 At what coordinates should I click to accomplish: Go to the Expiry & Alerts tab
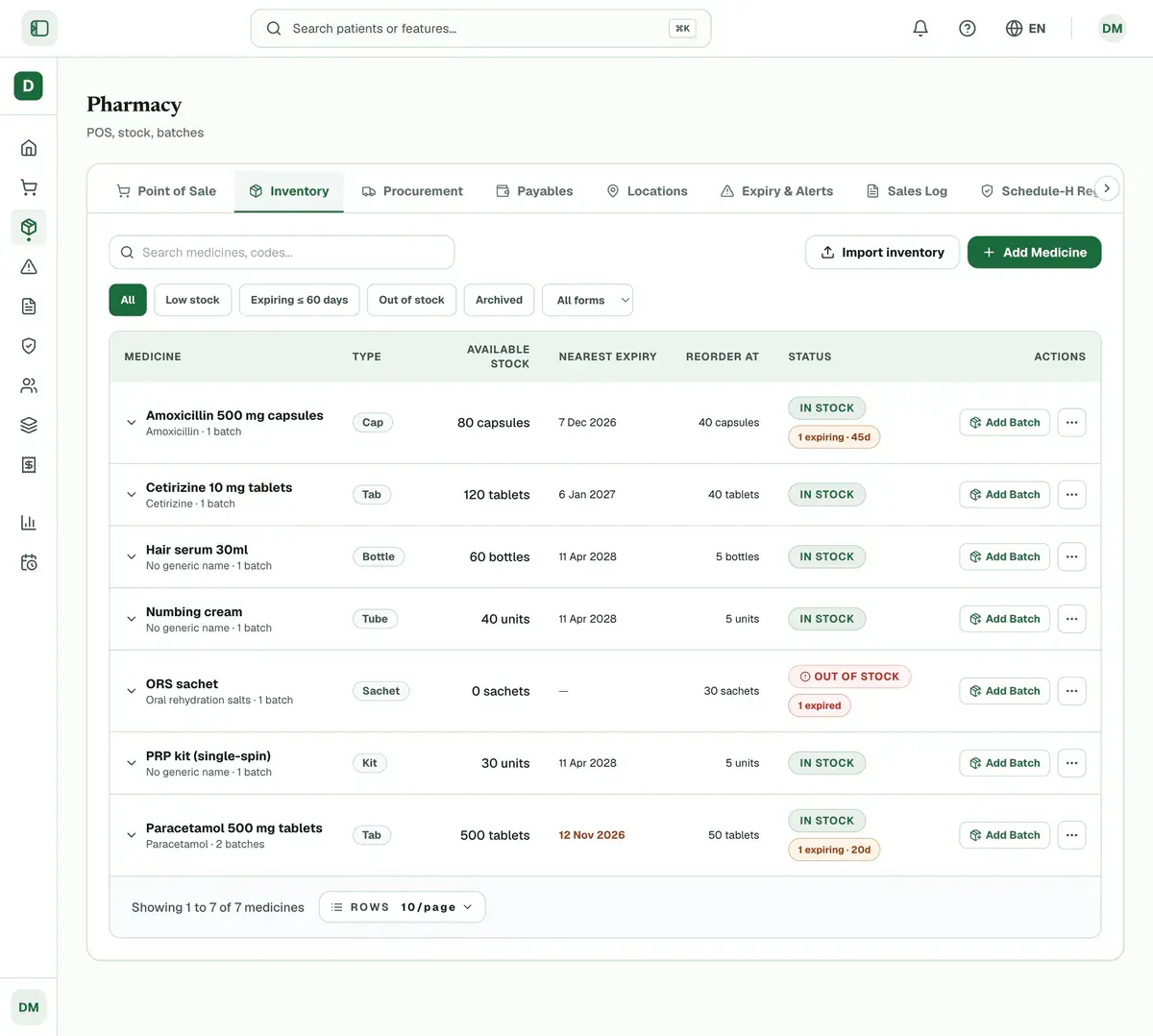tap(777, 191)
